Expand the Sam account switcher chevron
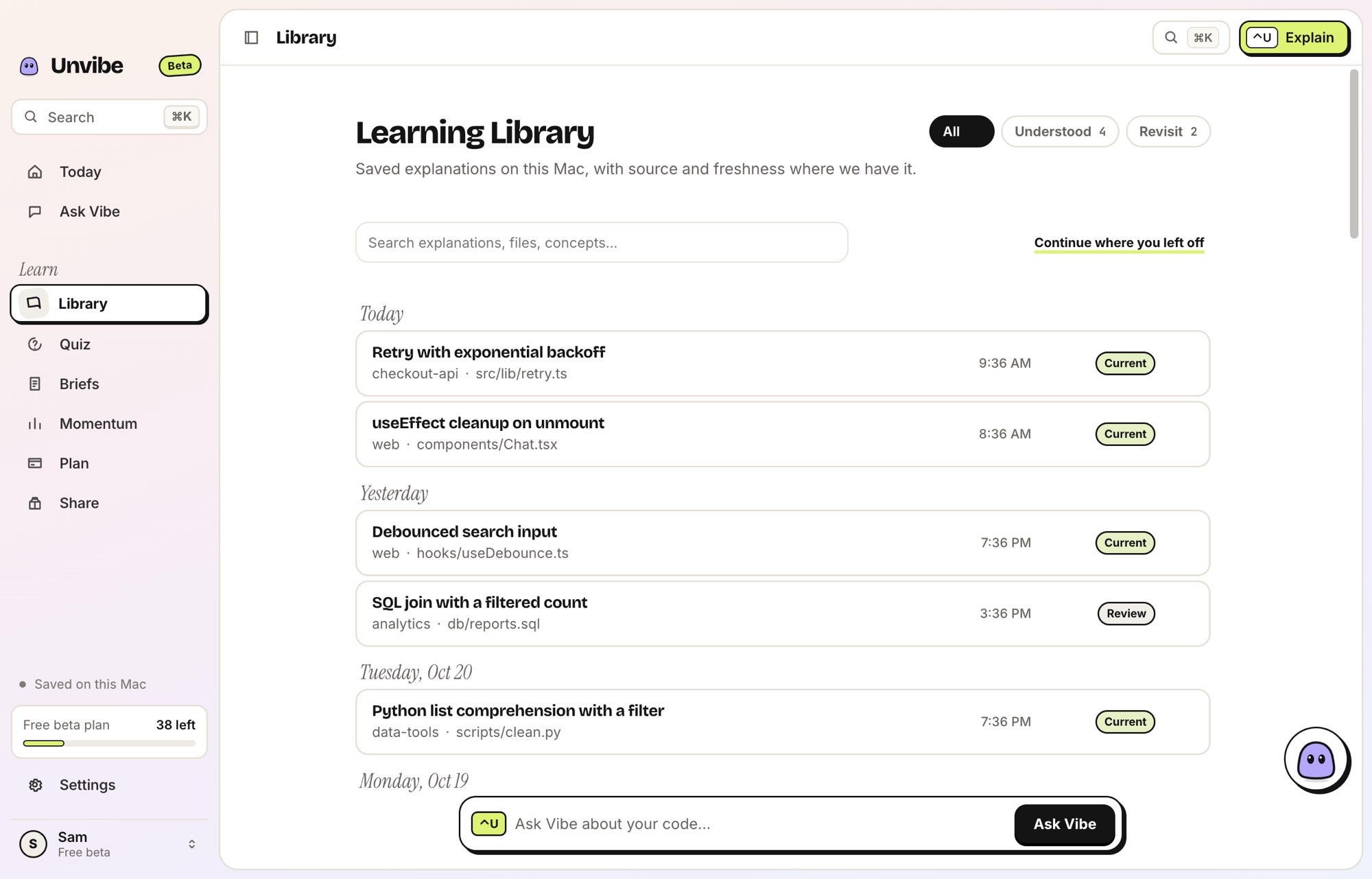This screenshot has height=879, width=1372. (x=191, y=844)
